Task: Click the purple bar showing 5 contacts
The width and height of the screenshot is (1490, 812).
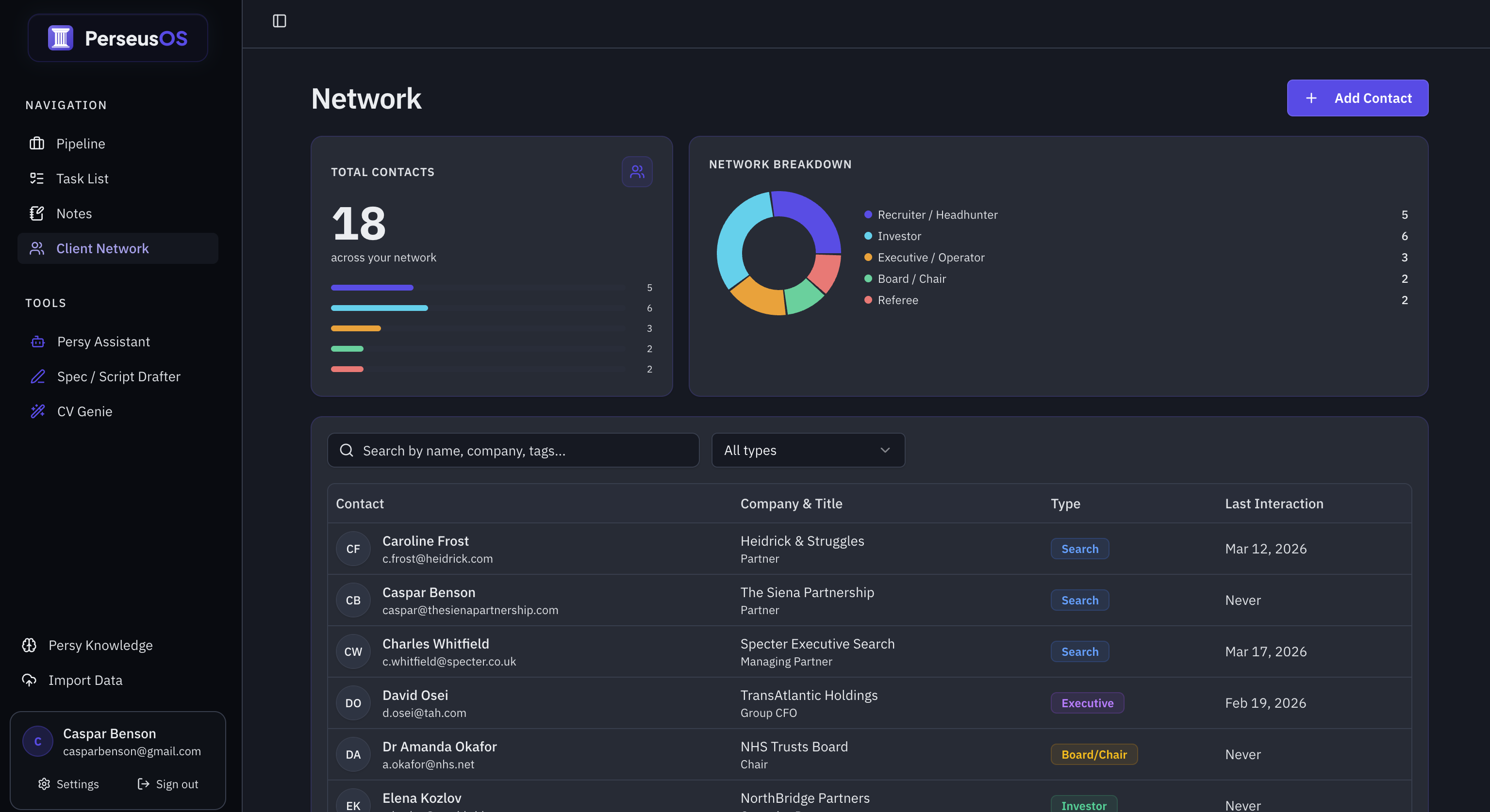Action: click(372, 288)
